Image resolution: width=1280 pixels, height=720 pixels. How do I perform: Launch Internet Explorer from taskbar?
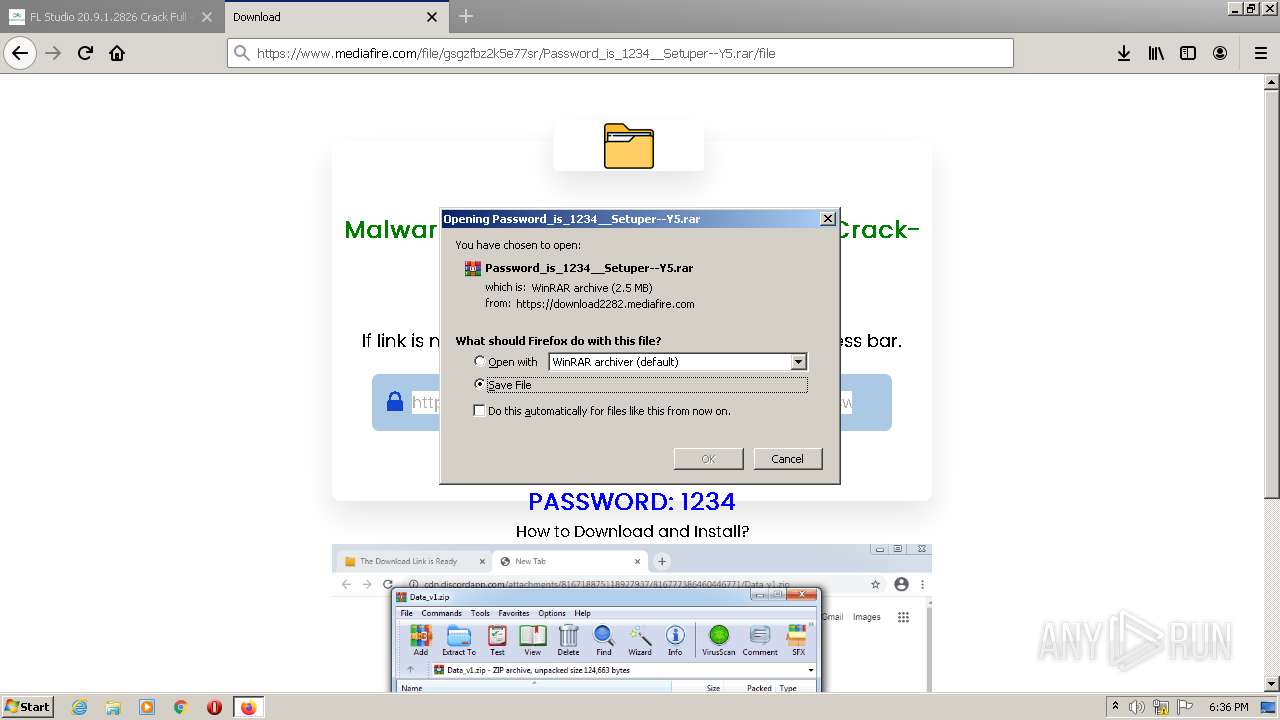click(x=80, y=707)
